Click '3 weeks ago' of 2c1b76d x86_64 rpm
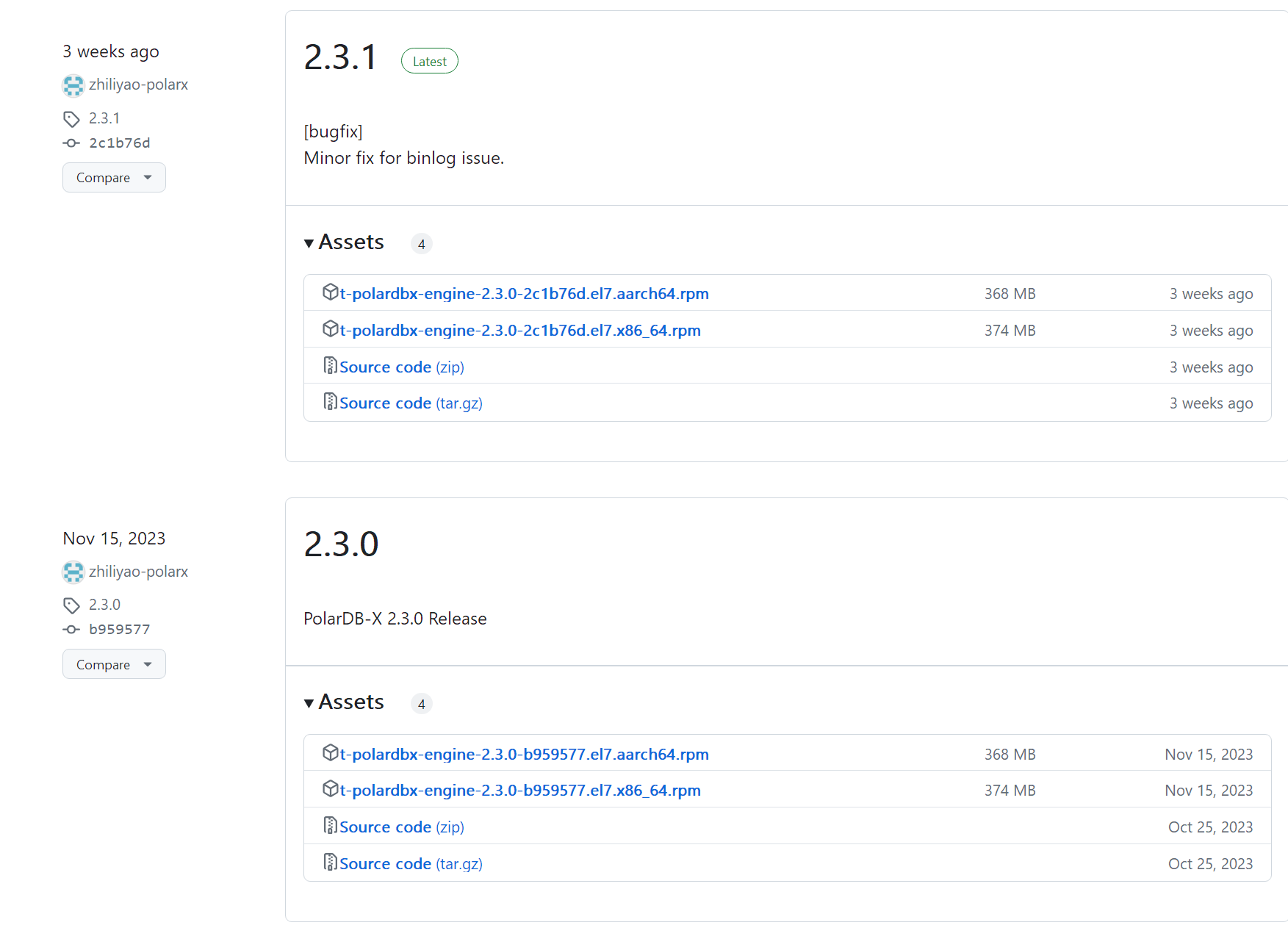The height and width of the screenshot is (939, 1288). 1212,331
